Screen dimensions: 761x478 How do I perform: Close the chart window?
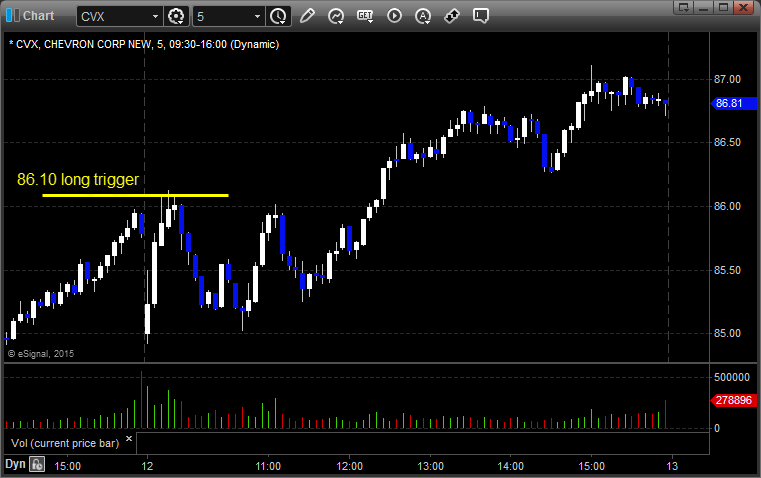click(744, 7)
